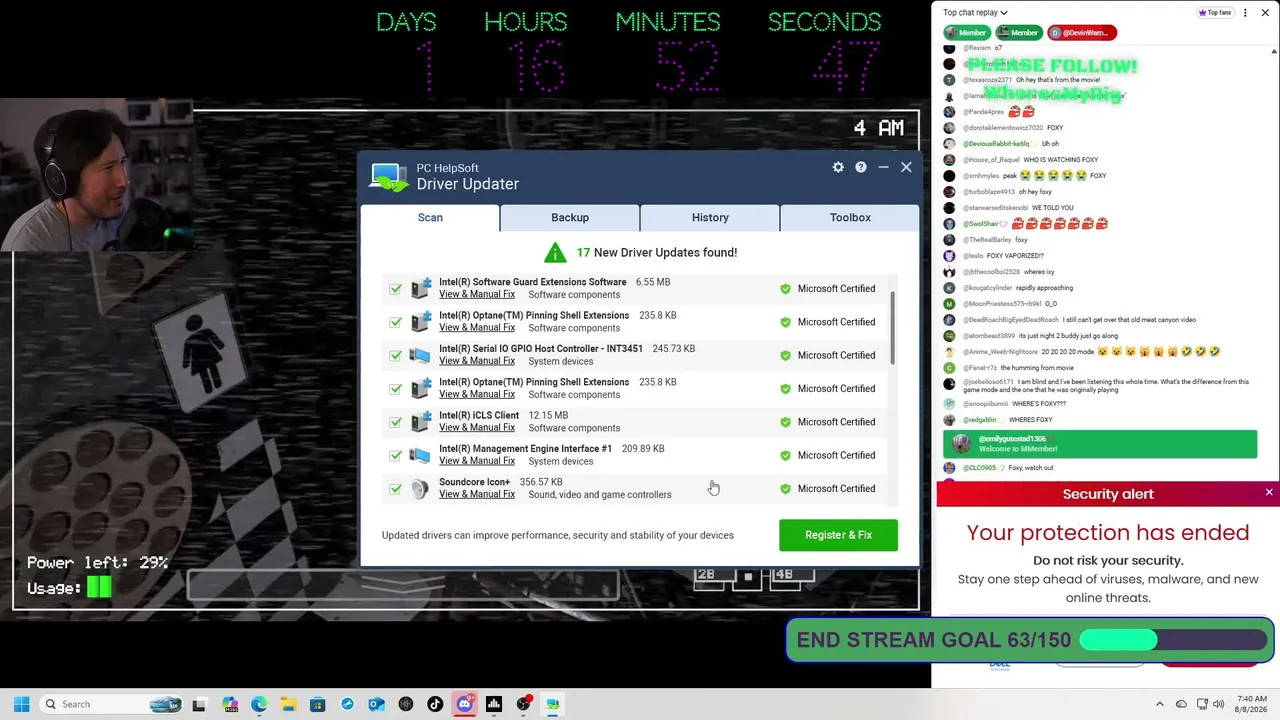Open the network tray icon
This screenshot has width=1280, height=720.
pos(1202,704)
